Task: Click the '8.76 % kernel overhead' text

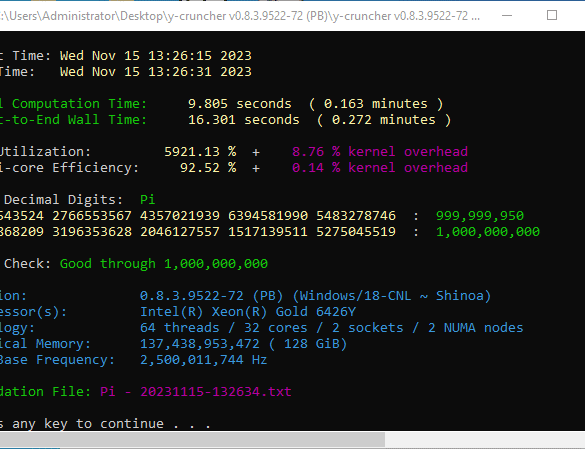Action: 380,152
